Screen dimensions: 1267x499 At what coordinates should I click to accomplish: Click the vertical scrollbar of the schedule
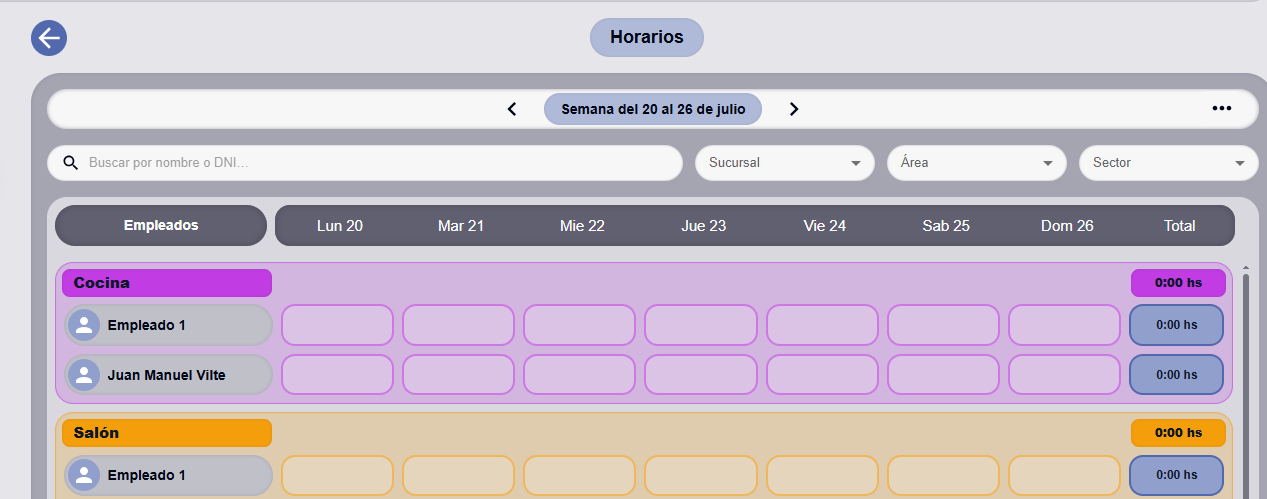(1245, 380)
